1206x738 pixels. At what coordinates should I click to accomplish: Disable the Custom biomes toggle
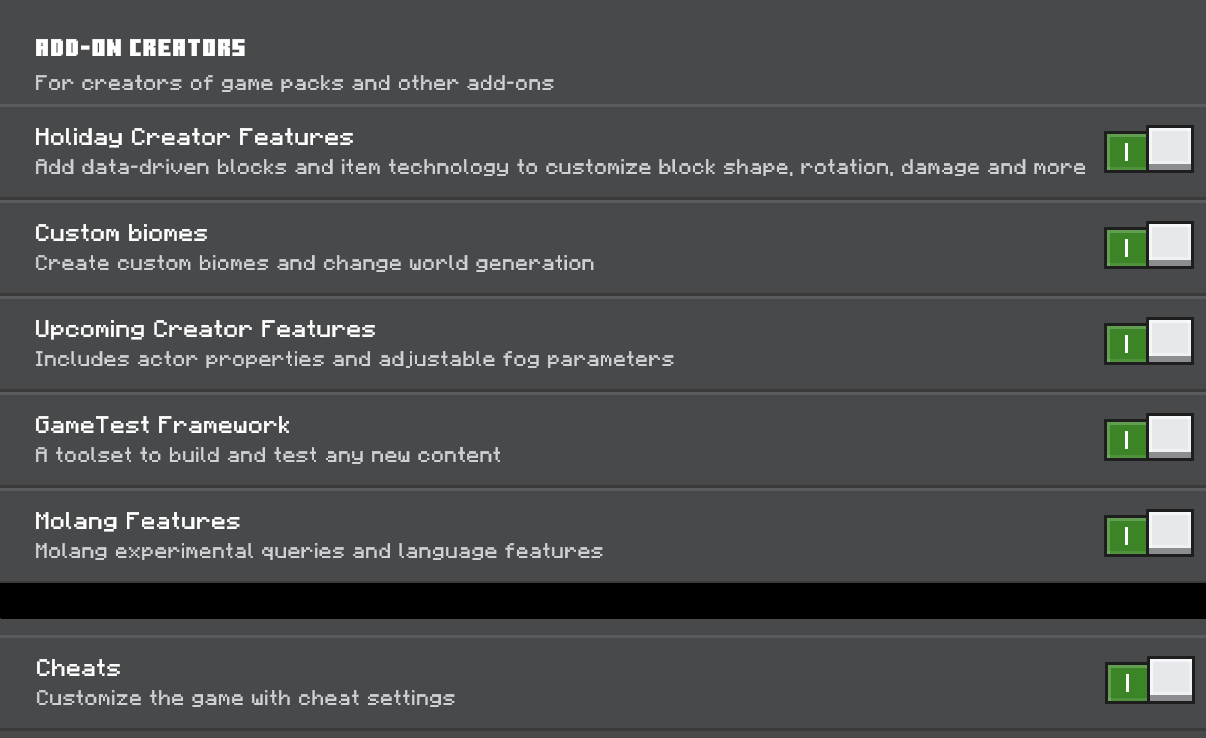click(x=1148, y=246)
